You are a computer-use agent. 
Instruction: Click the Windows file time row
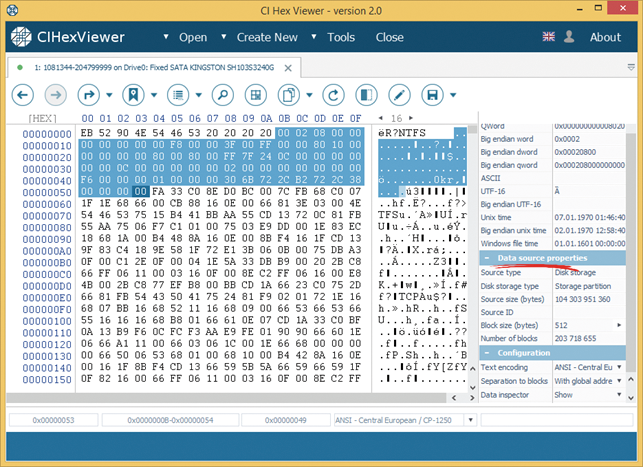(x=553, y=244)
